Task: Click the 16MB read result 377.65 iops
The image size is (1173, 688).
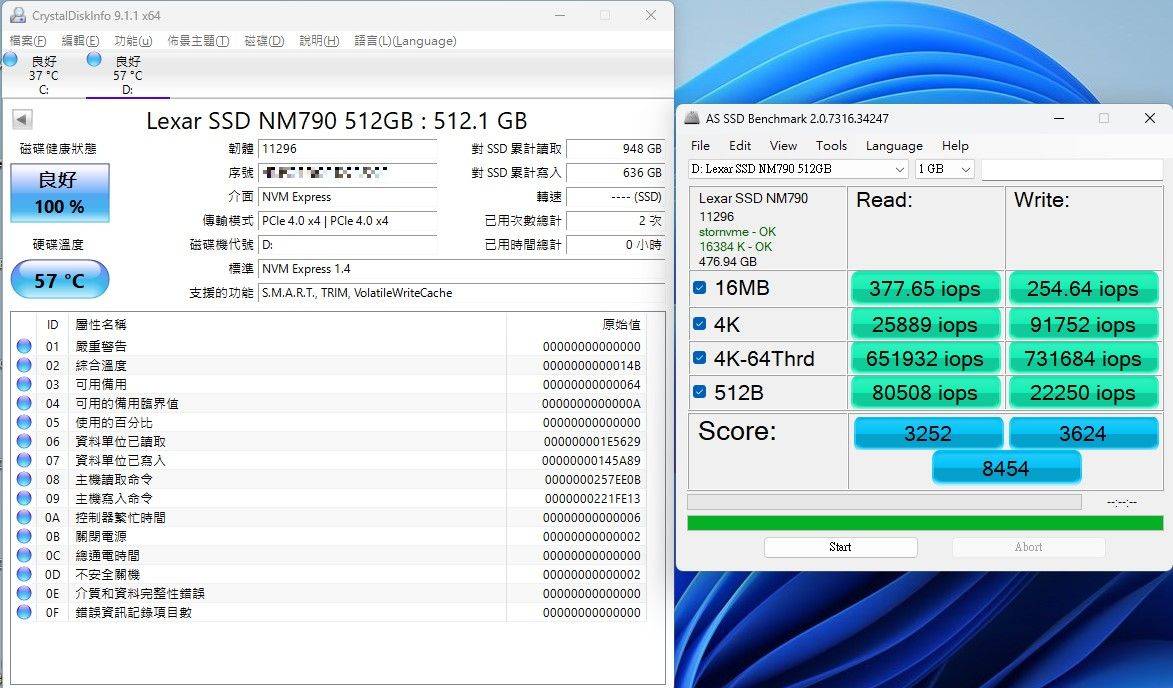Action: [925, 289]
